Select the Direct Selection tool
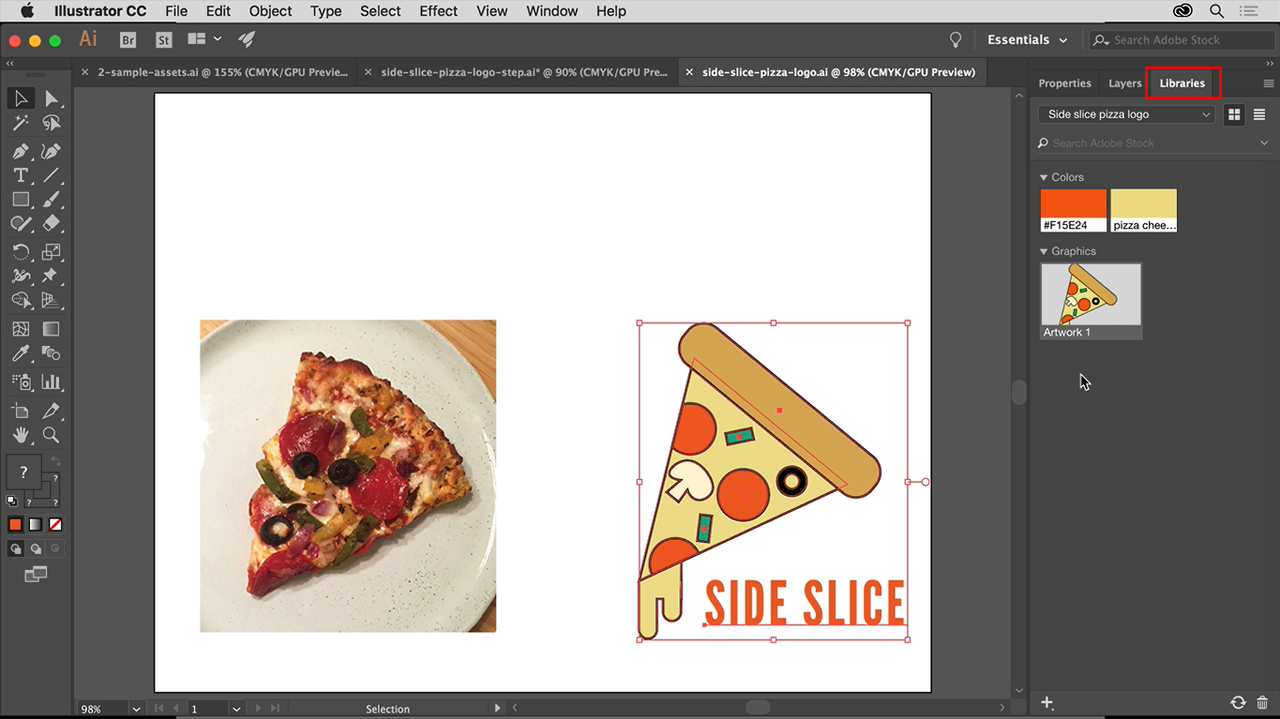Viewport: 1280px width, 719px height. pyautogui.click(x=51, y=98)
